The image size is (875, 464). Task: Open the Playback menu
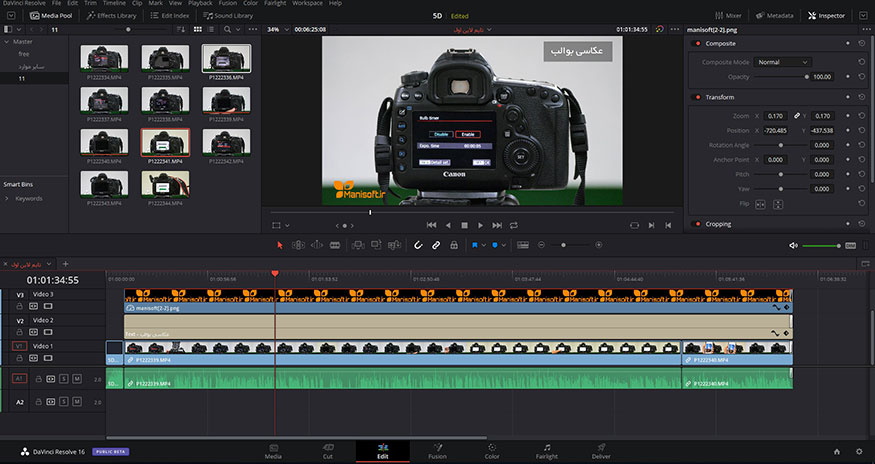[200, 3]
